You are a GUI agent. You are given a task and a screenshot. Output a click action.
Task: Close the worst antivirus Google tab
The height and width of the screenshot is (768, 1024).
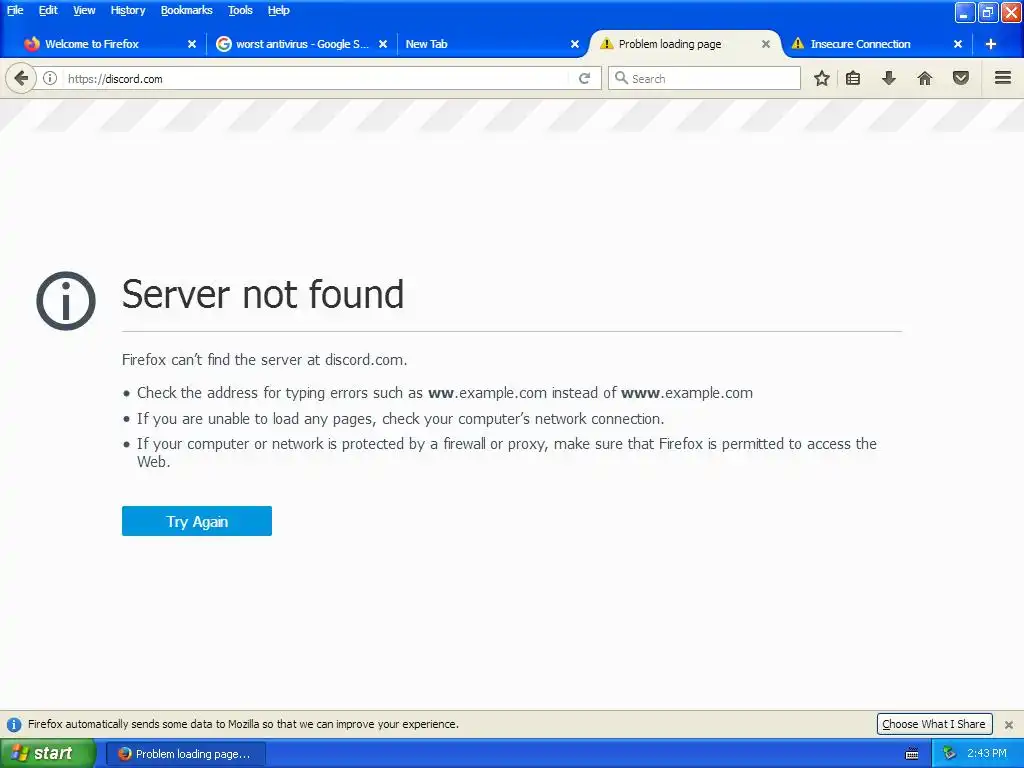383,44
